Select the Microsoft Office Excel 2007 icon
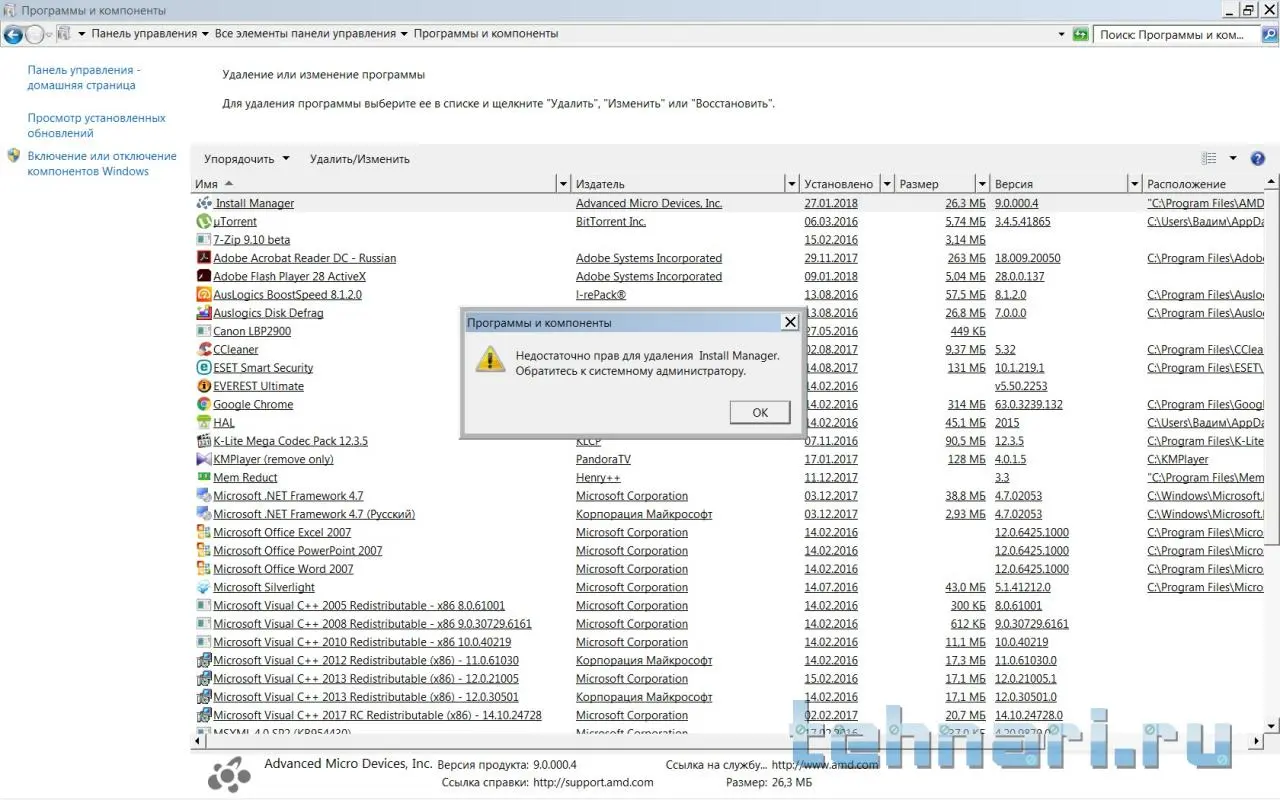The image size is (1280, 800). [x=204, y=532]
